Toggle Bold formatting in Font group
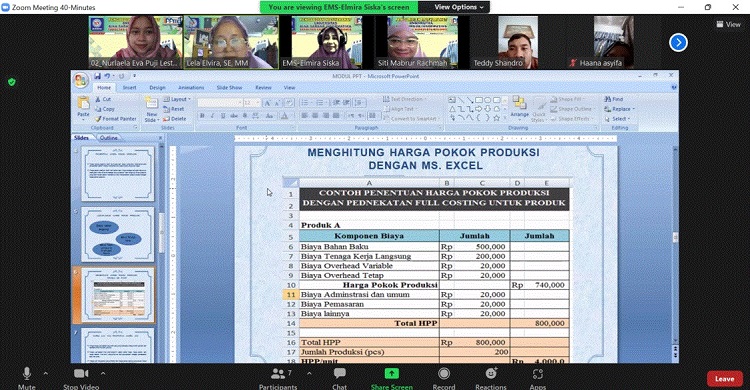 [x=202, y=116]
